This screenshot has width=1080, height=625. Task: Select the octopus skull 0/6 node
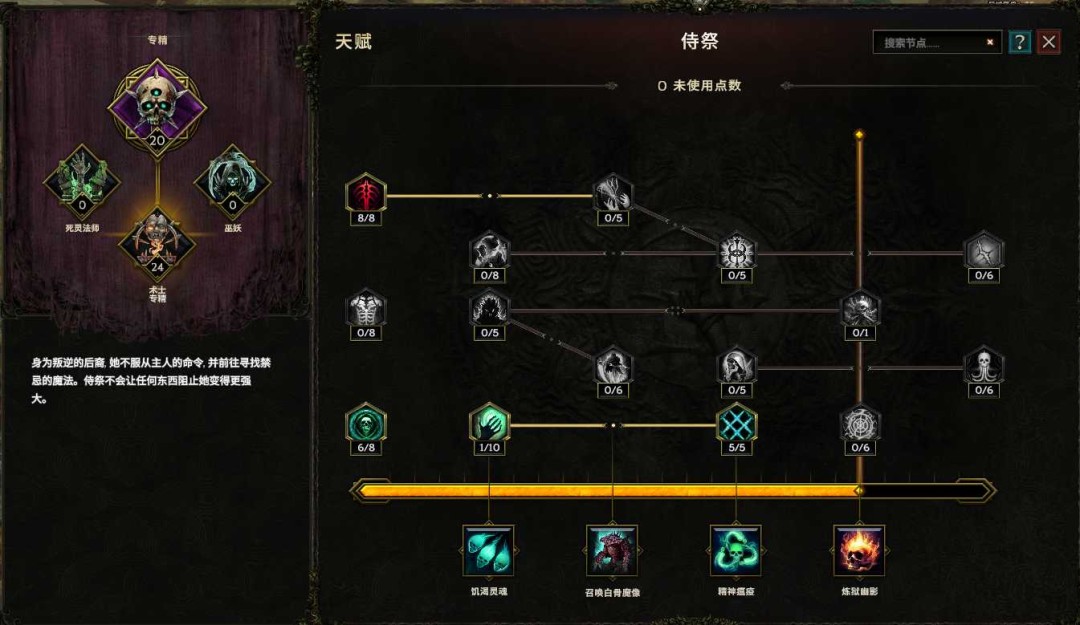[x=984, y=365]
